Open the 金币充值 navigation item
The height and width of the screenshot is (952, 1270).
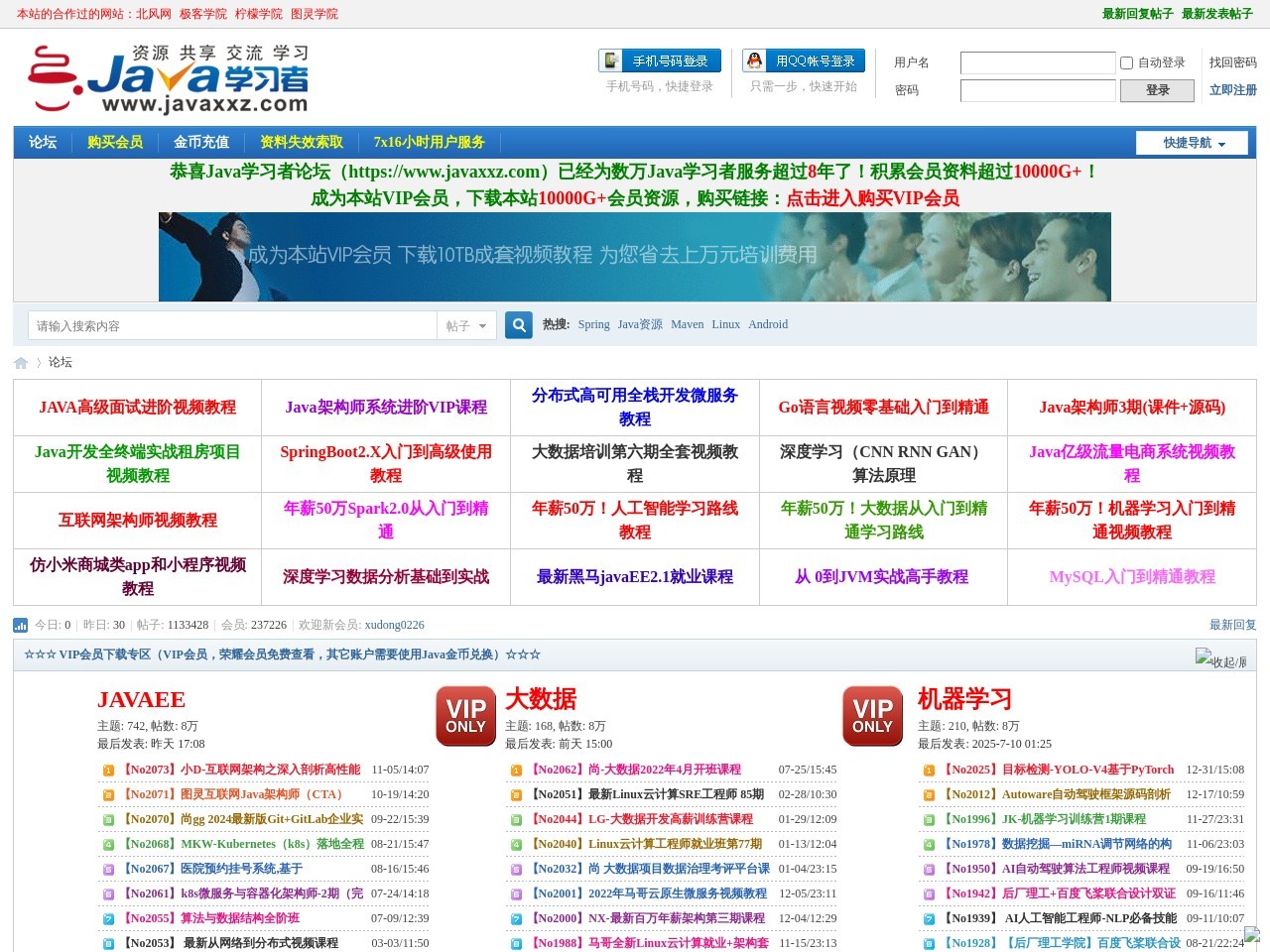tap(201, 142)
